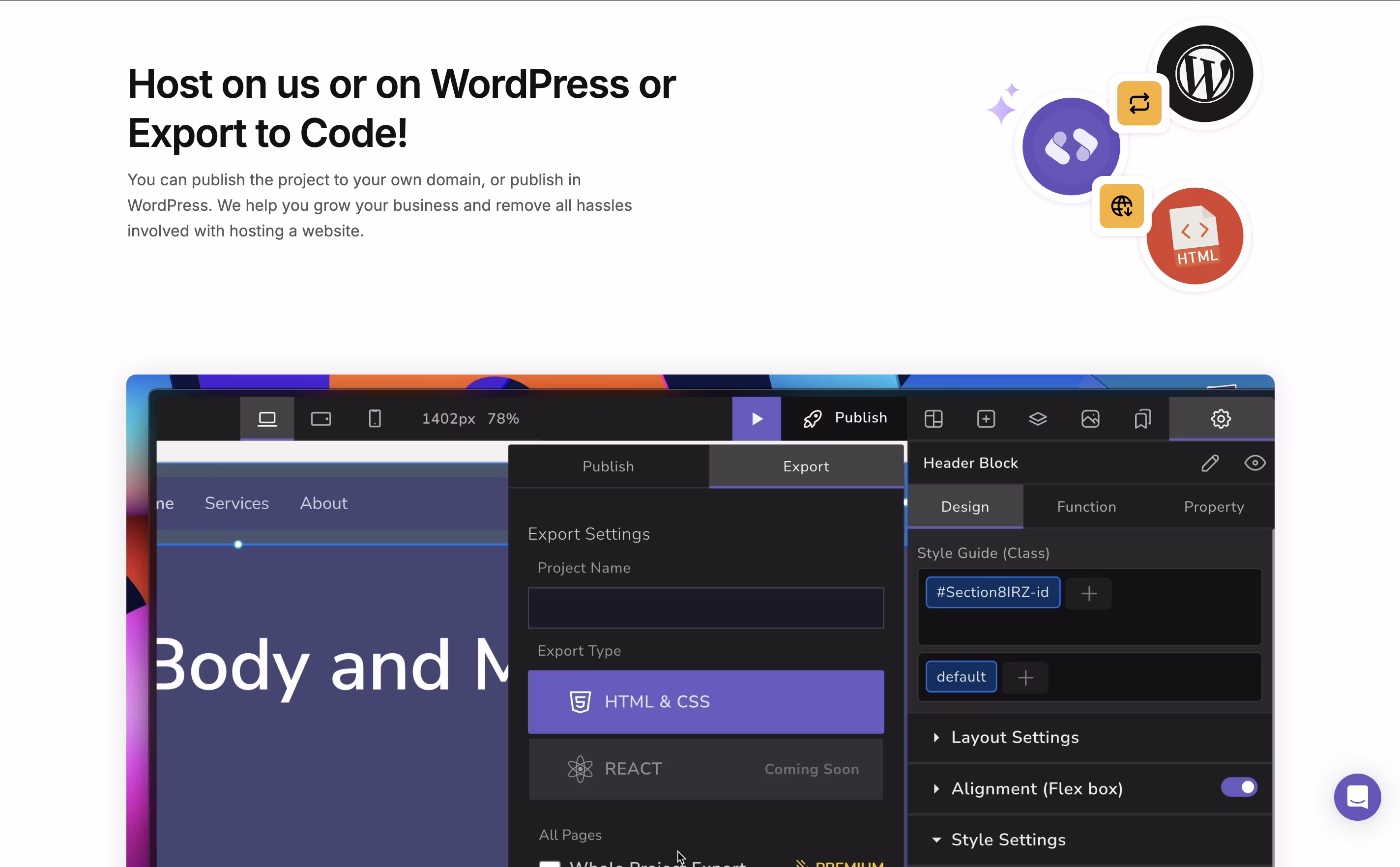Switch to the tablet viewport icon
Image resolution: width=1400 pixels, height=867 pixels.
point(321,419)
